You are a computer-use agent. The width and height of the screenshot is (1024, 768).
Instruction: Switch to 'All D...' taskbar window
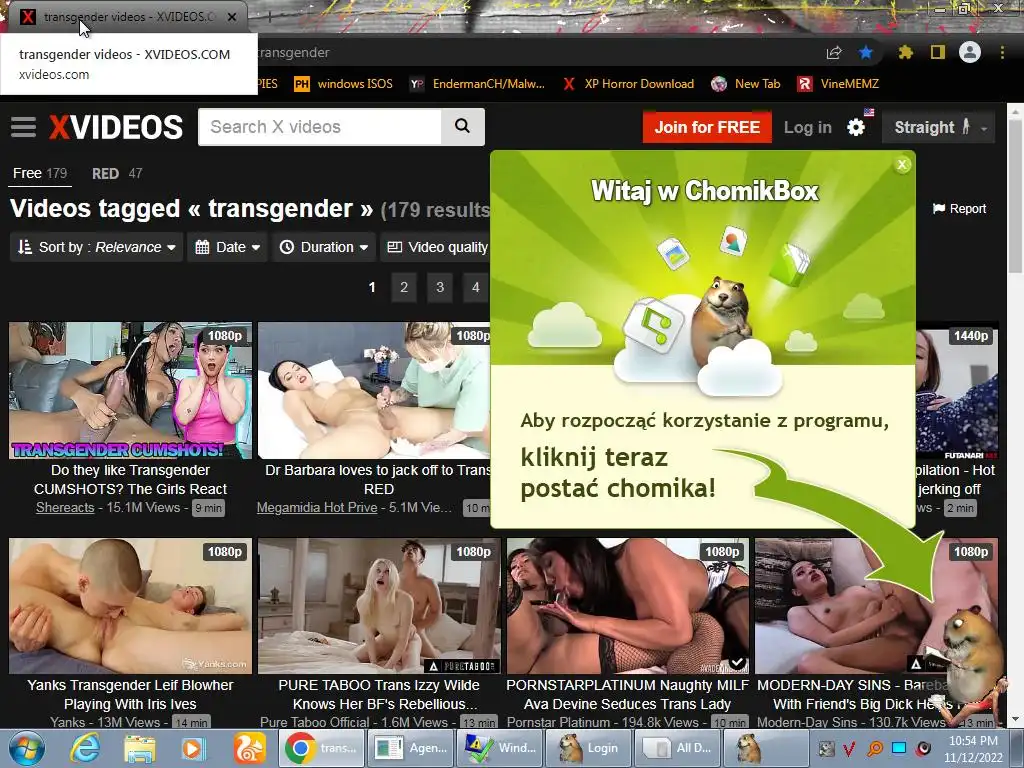pos(677,748)
